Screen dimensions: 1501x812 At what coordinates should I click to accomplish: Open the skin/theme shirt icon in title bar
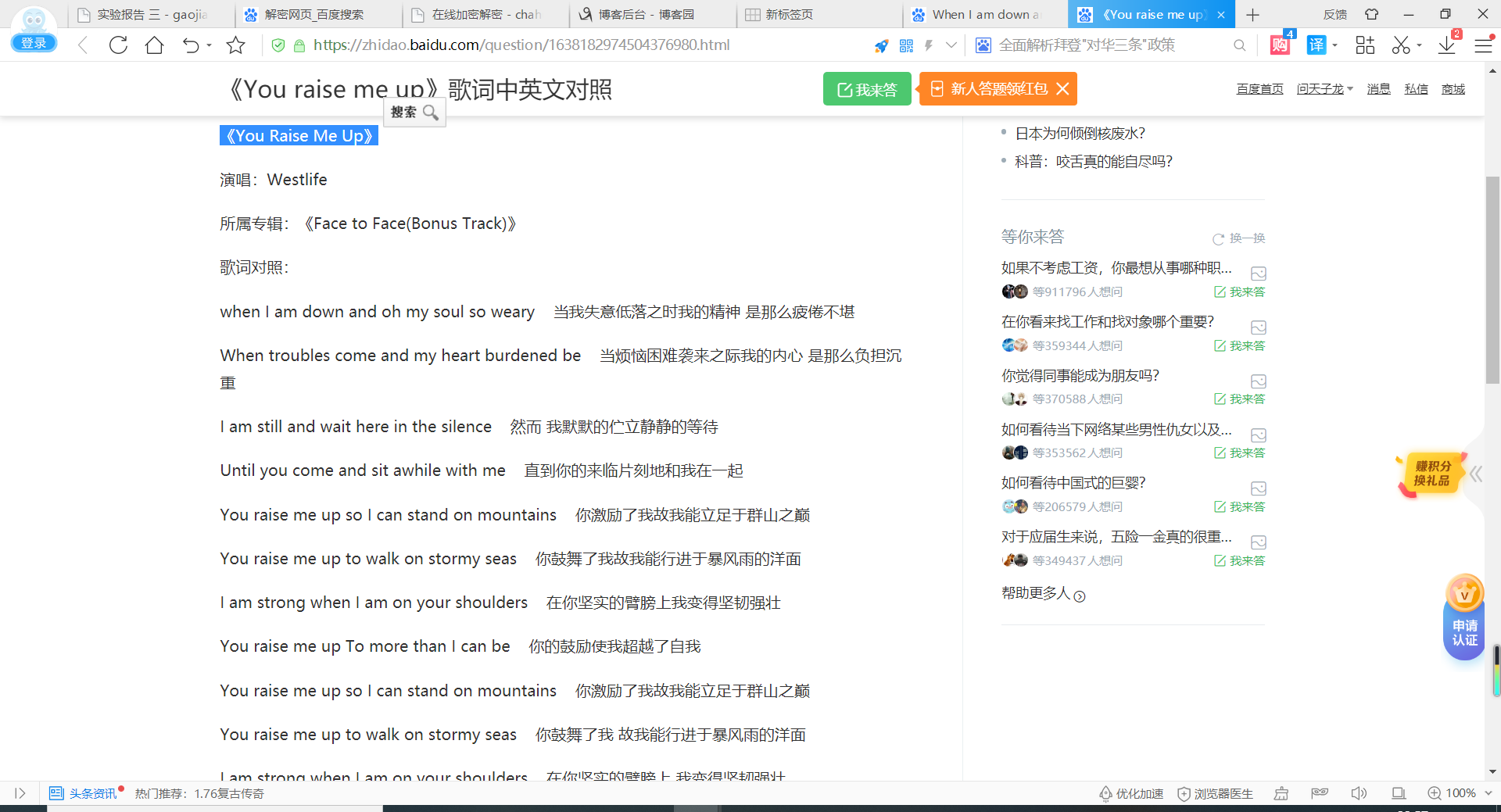coord(1372,14)
